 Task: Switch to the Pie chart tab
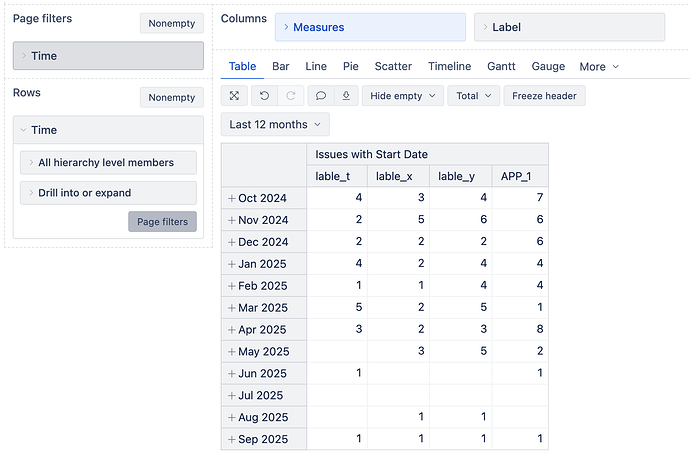coord(351,66)
